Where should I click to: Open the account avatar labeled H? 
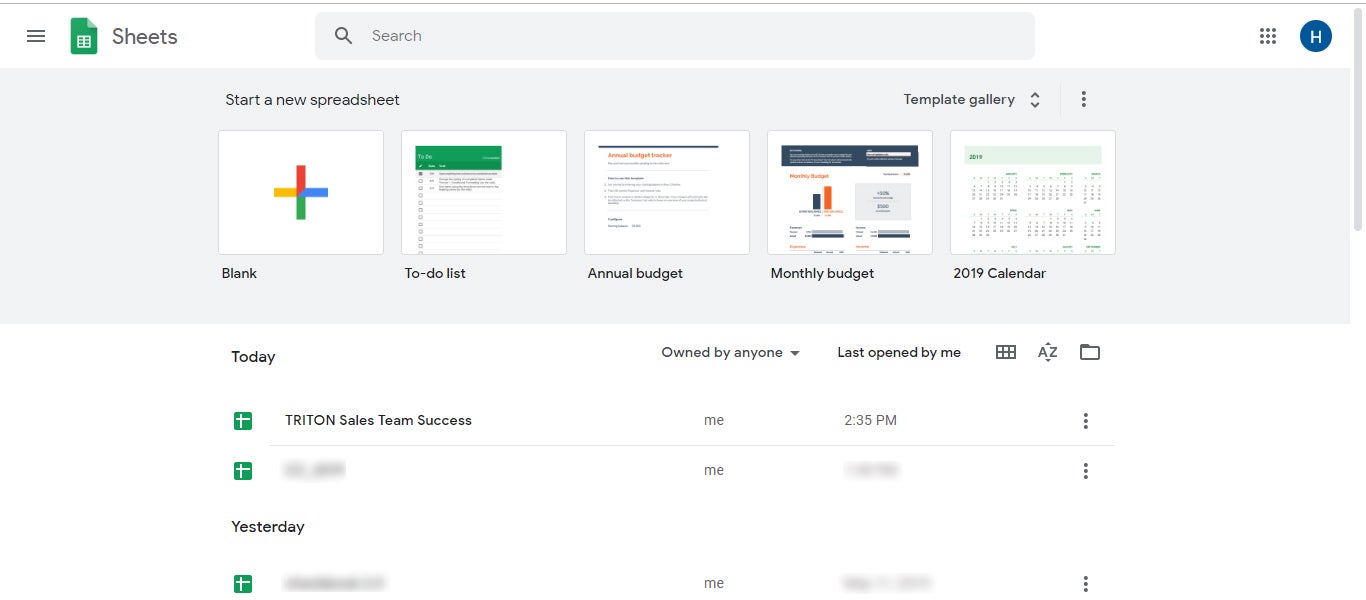(1316, 36)
